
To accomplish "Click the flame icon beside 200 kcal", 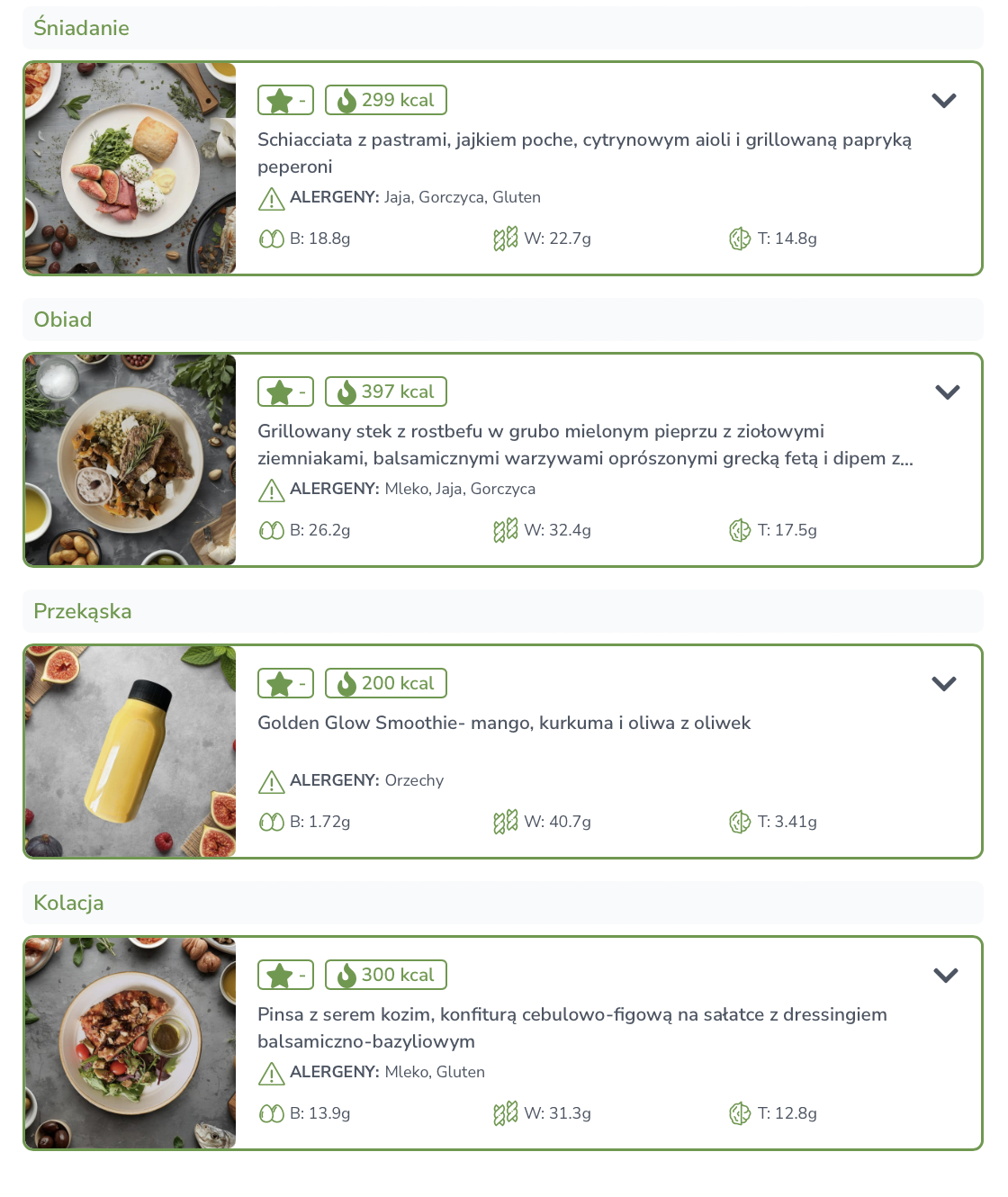I will [346, 684].
